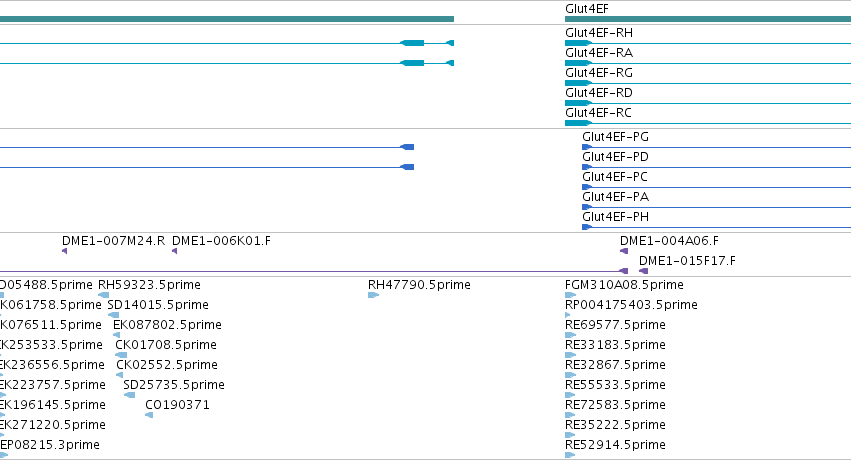Select the teal gene bar ending left of Glut4EF
The image size is (851, 460).
(227, 19)
